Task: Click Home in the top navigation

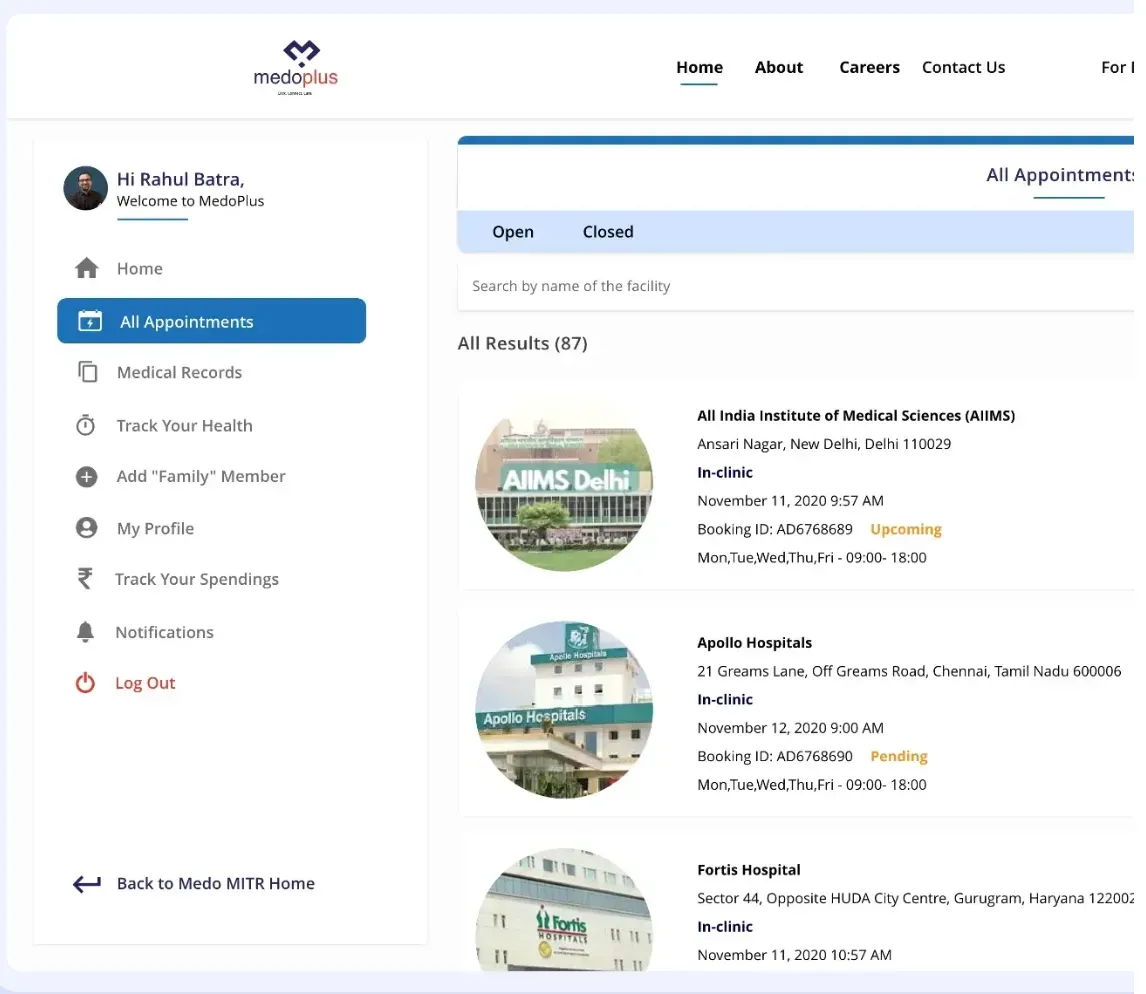Action: pyautogui.click(x=699, y=67)
